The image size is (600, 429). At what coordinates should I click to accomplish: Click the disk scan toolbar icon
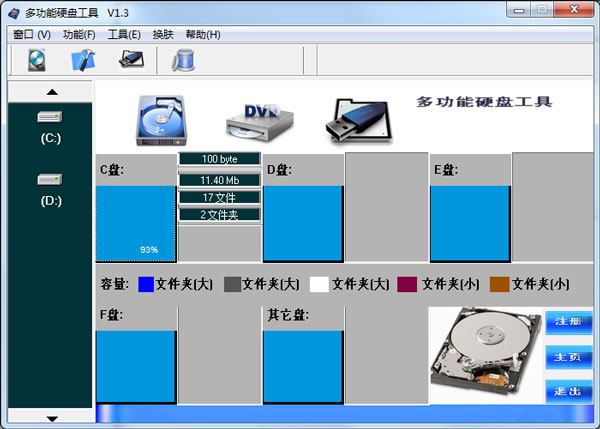(x=37, y=60)
